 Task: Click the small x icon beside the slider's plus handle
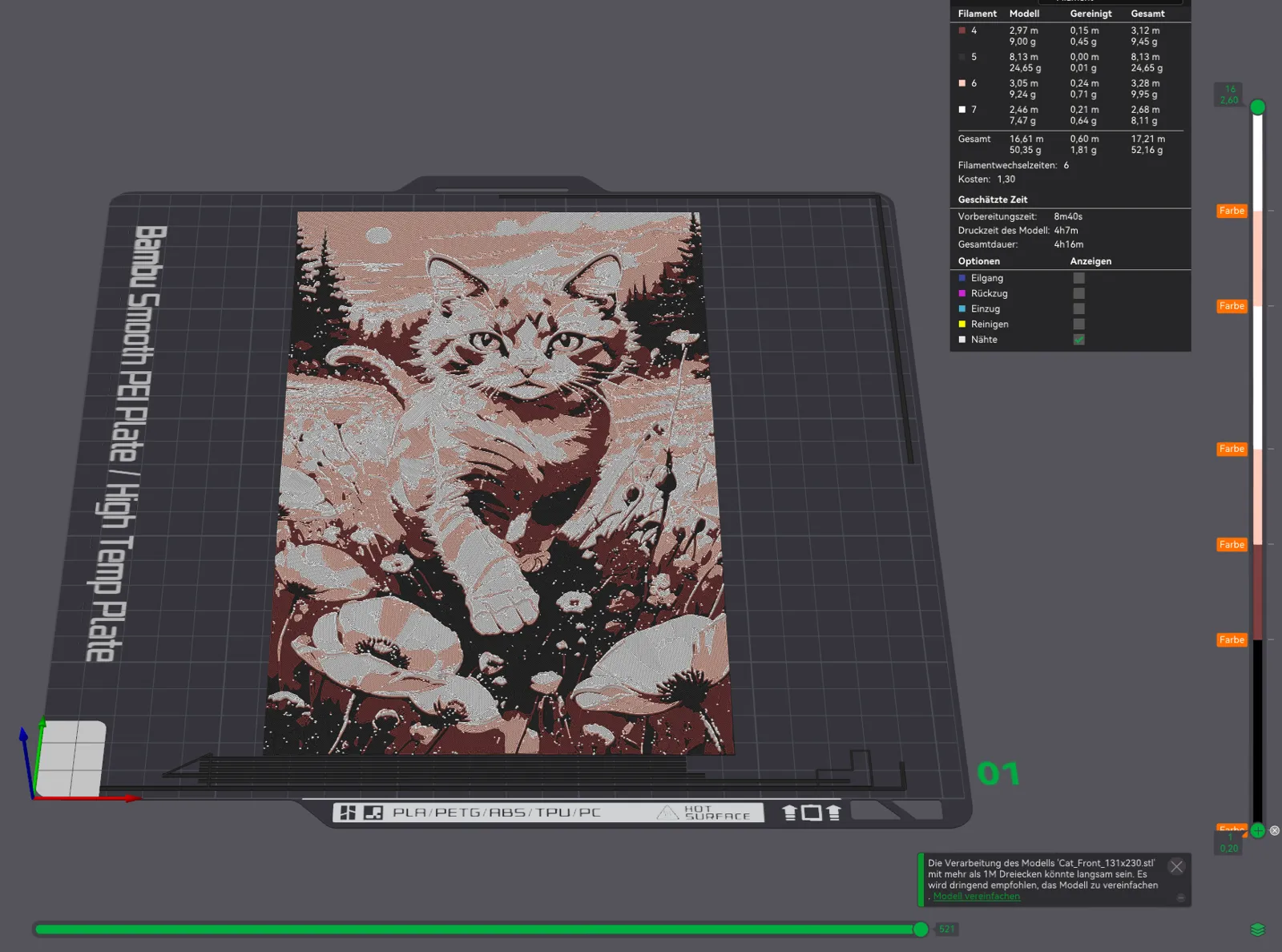point(1275,831)
